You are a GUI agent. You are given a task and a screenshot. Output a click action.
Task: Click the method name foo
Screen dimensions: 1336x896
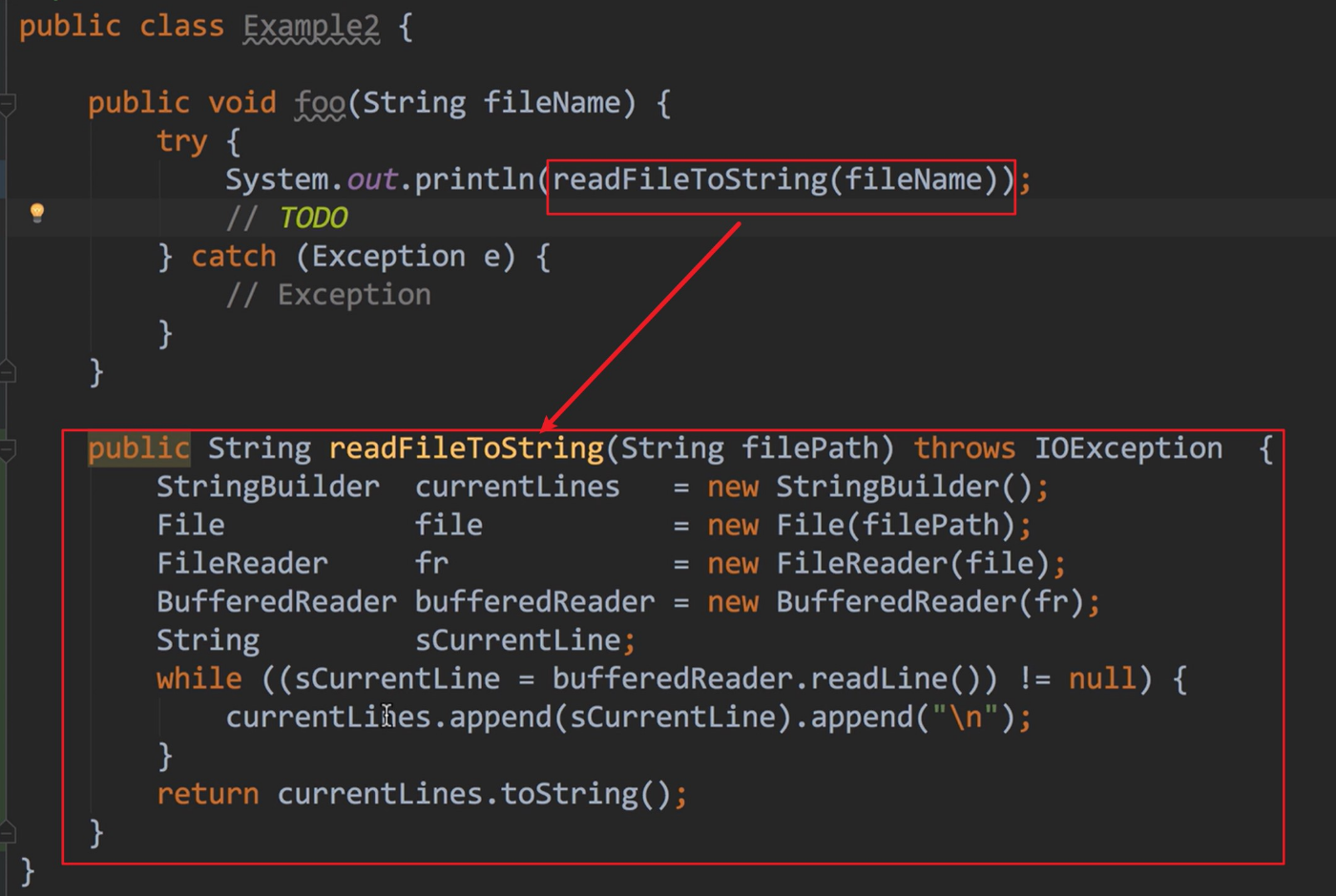tap(320, 103)
